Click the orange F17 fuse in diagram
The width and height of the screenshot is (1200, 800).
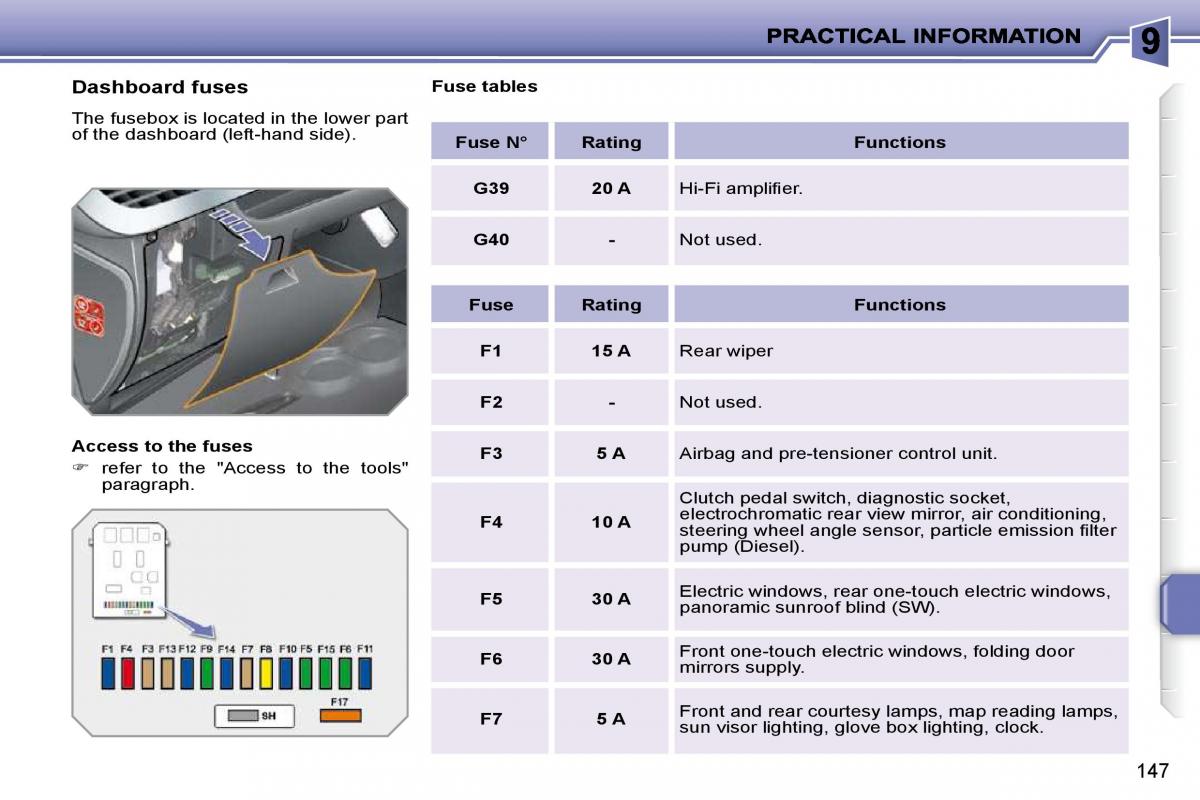[340, 716]
